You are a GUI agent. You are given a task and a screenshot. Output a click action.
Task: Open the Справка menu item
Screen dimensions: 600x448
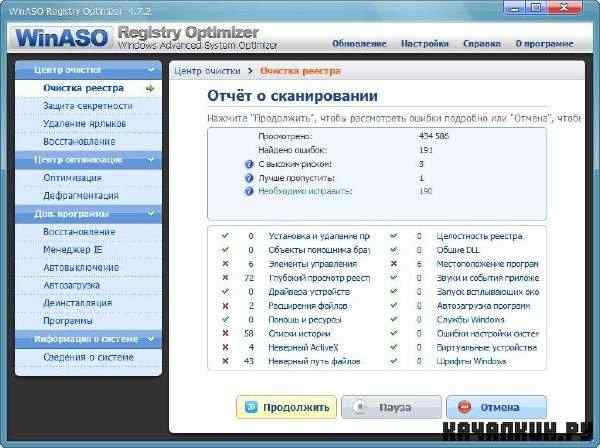click(482, 44)
